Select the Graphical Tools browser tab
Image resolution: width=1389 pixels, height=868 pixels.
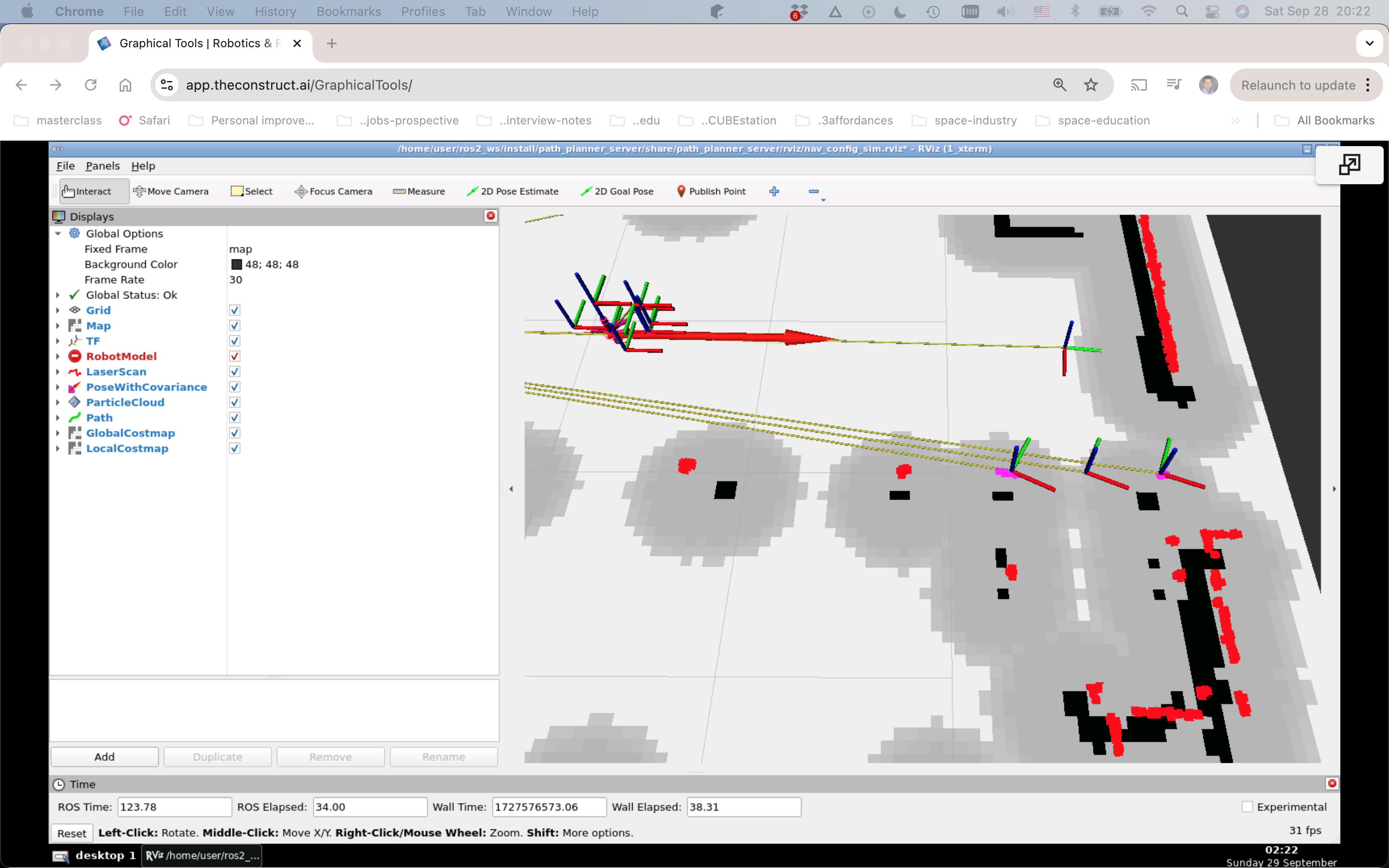[x=200, y=43]
